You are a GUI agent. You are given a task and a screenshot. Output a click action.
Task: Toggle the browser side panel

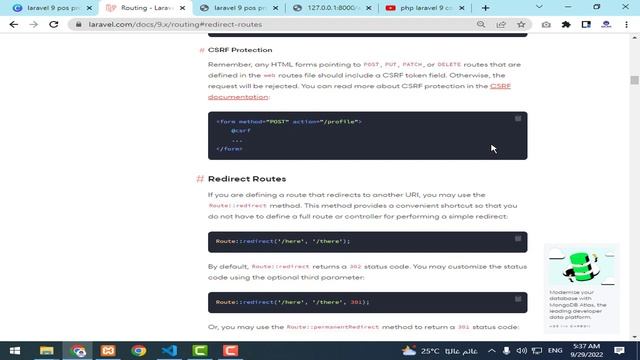tap(586, 24)
